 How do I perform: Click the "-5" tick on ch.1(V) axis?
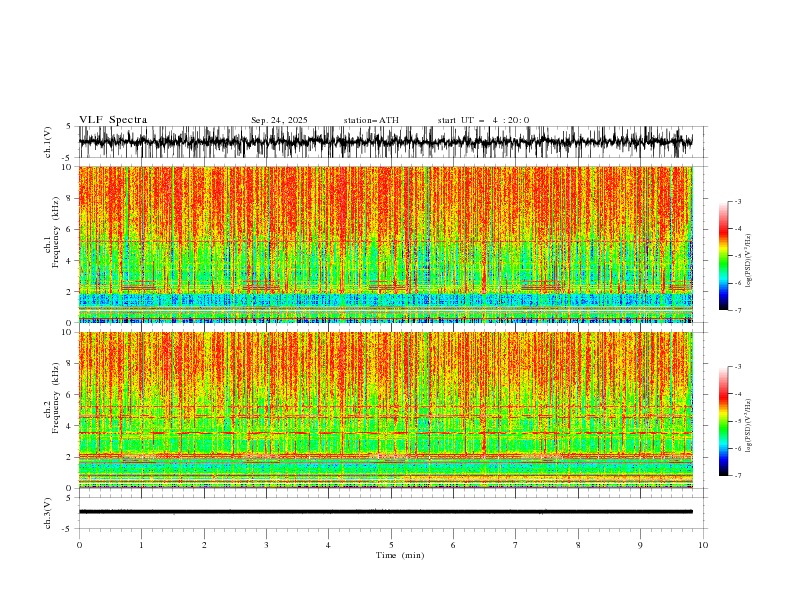[x=67, y=158]
